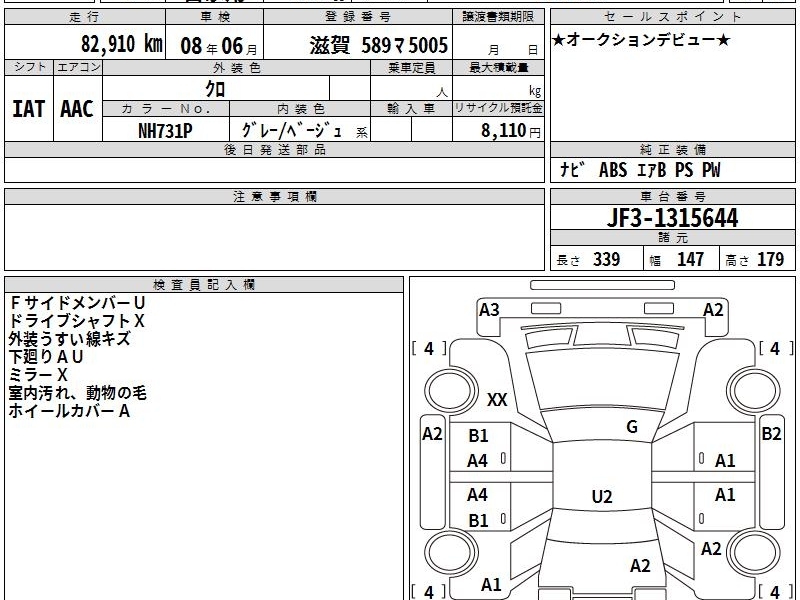This screenshot has height=600, width=800.
Task: Select the AAC air-conditioner value
Action: [77, 109]
